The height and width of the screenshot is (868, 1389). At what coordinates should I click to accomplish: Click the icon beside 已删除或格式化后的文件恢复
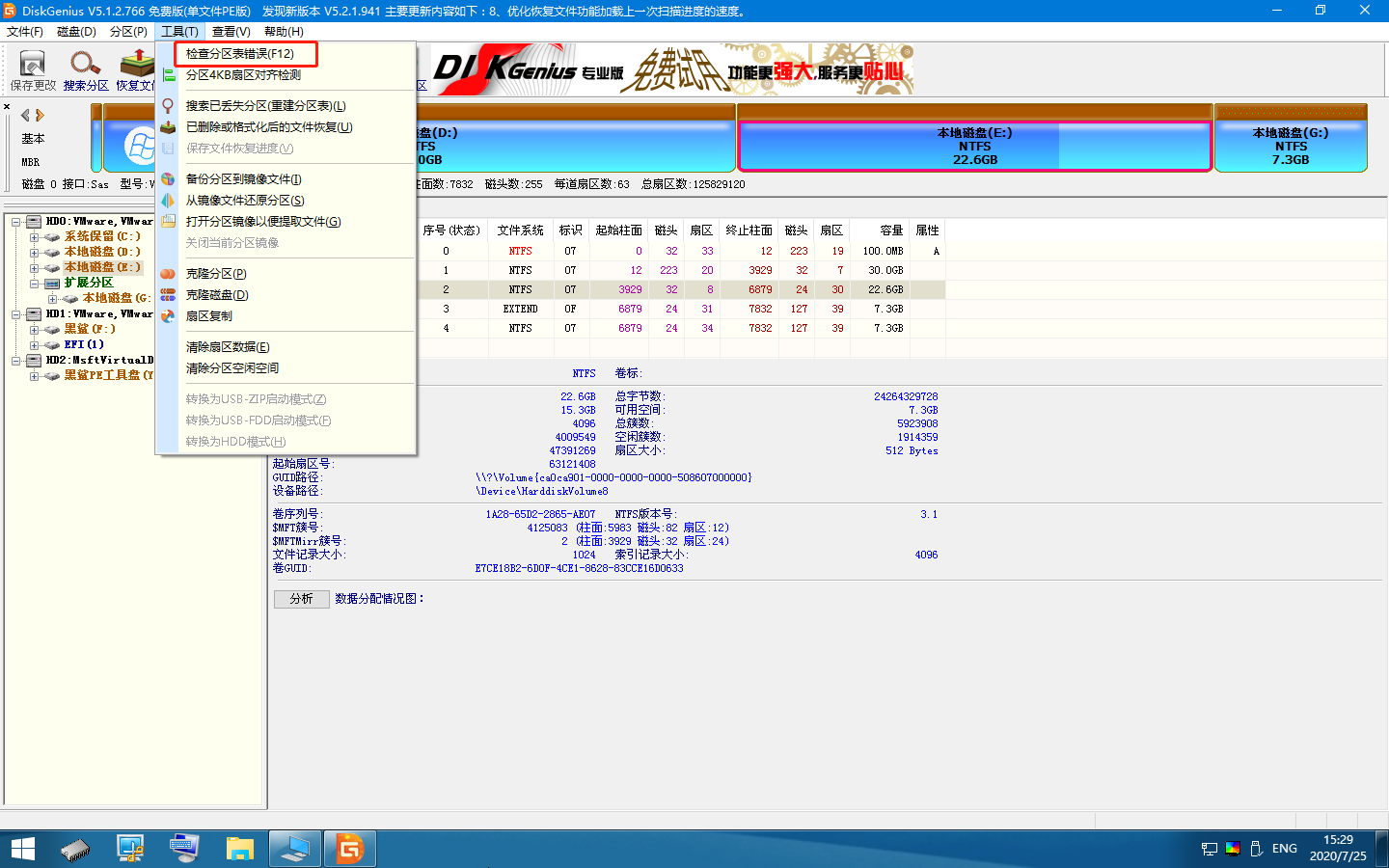coord(169,127)
